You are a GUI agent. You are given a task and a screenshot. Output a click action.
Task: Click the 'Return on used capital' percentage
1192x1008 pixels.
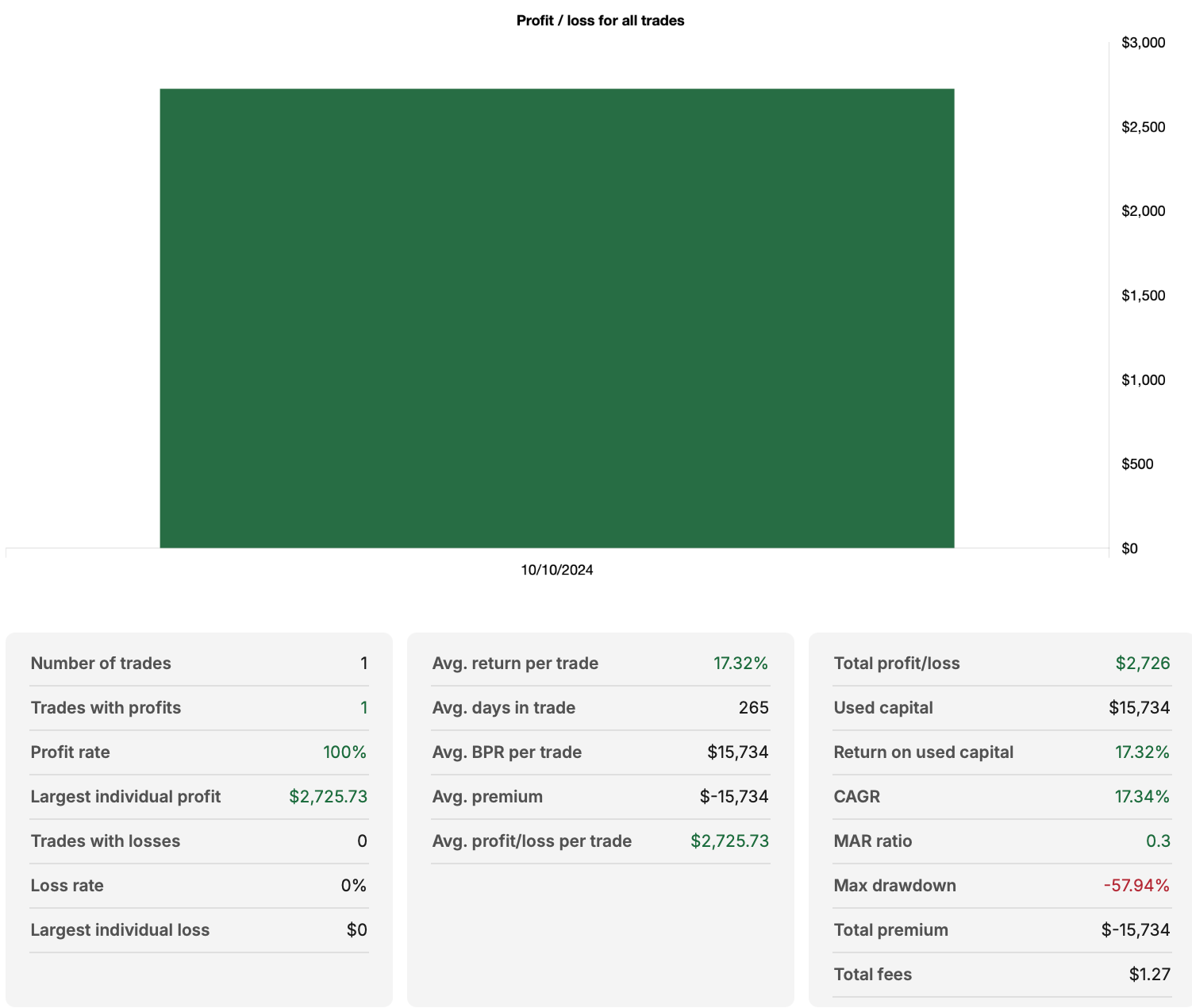tap(1143, 752)
